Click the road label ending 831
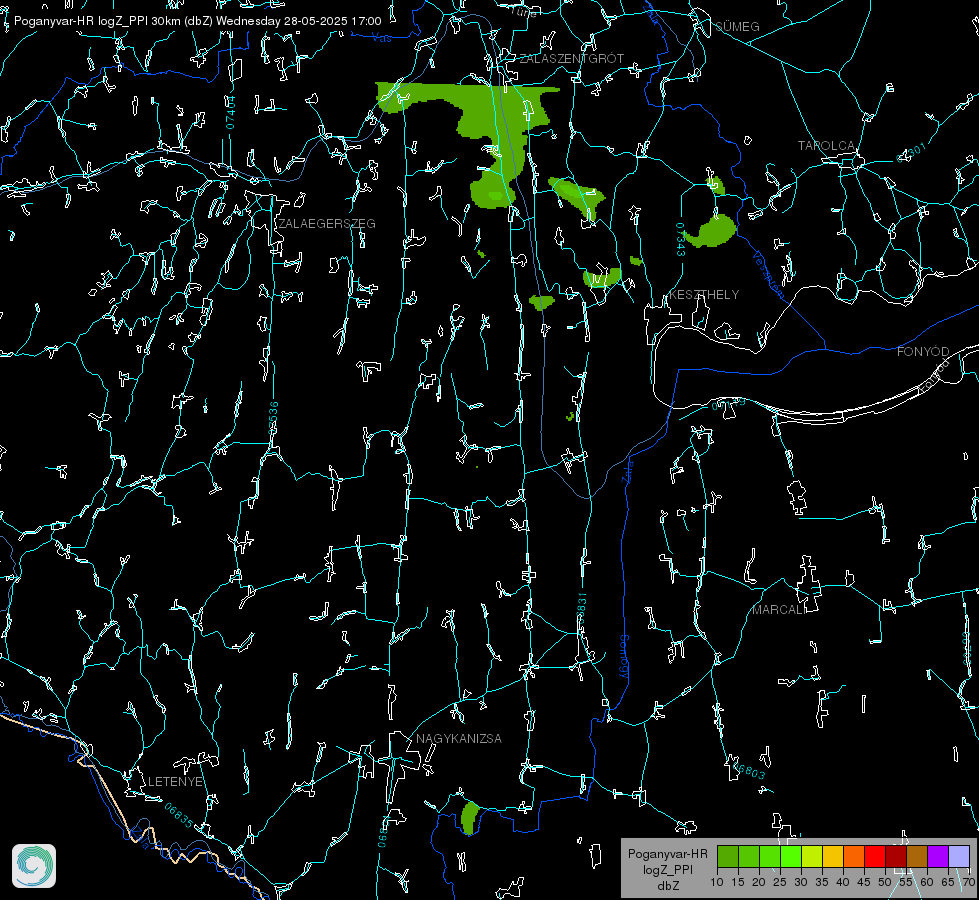 click(581, 608)
